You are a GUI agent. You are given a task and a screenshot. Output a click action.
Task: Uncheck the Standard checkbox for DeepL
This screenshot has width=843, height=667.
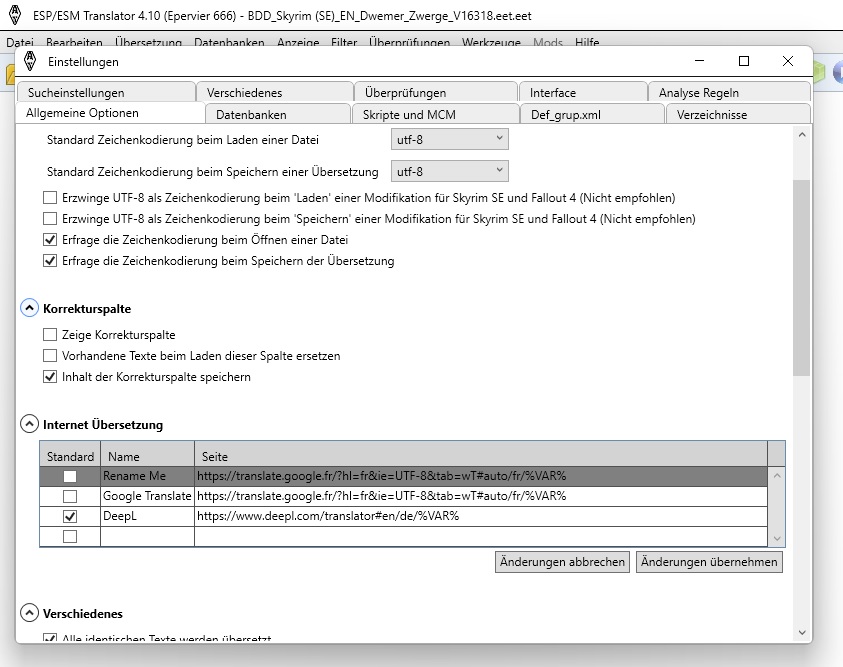tap(70, 517)
